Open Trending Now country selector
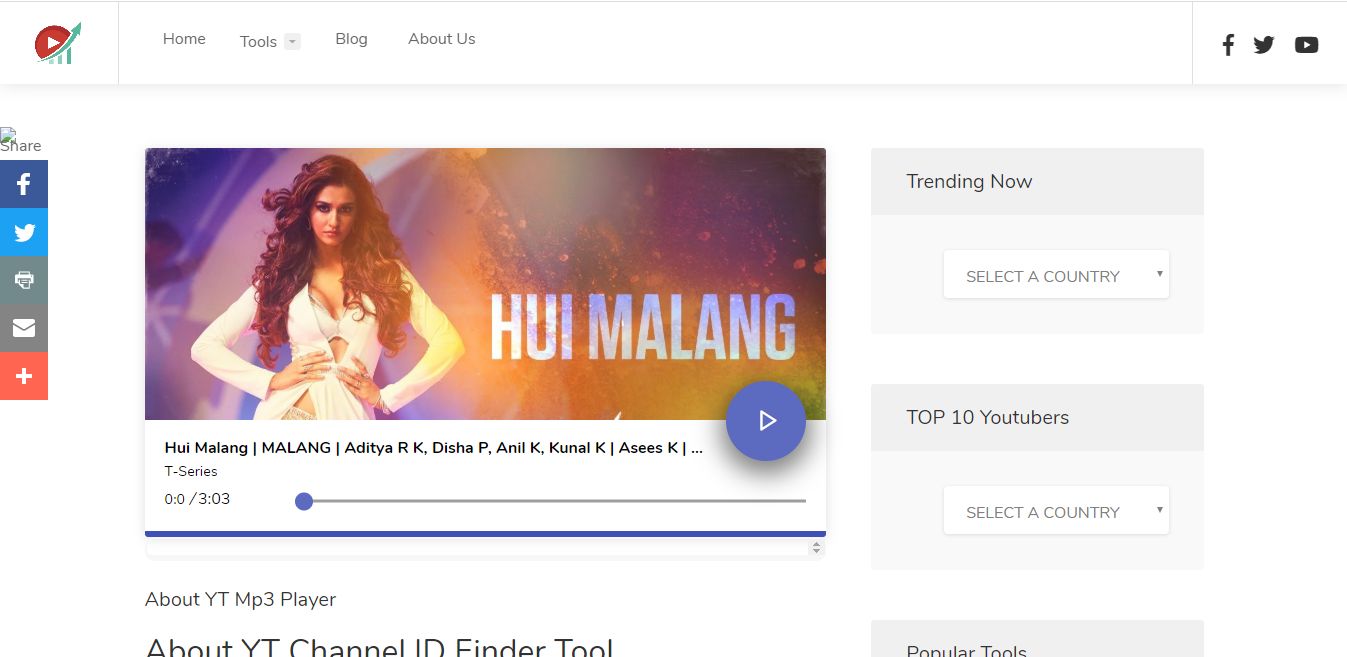The image size is (1347, 657). pos(1056,274)
